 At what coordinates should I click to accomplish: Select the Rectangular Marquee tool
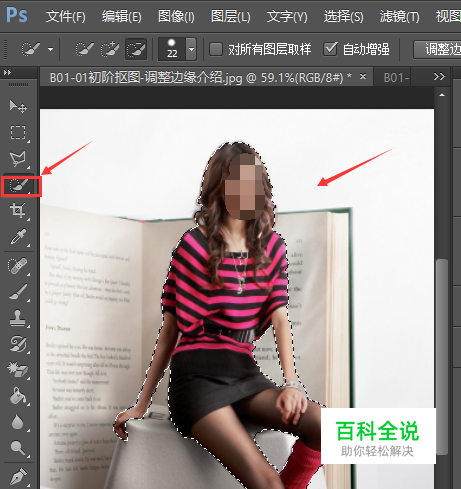18,133
